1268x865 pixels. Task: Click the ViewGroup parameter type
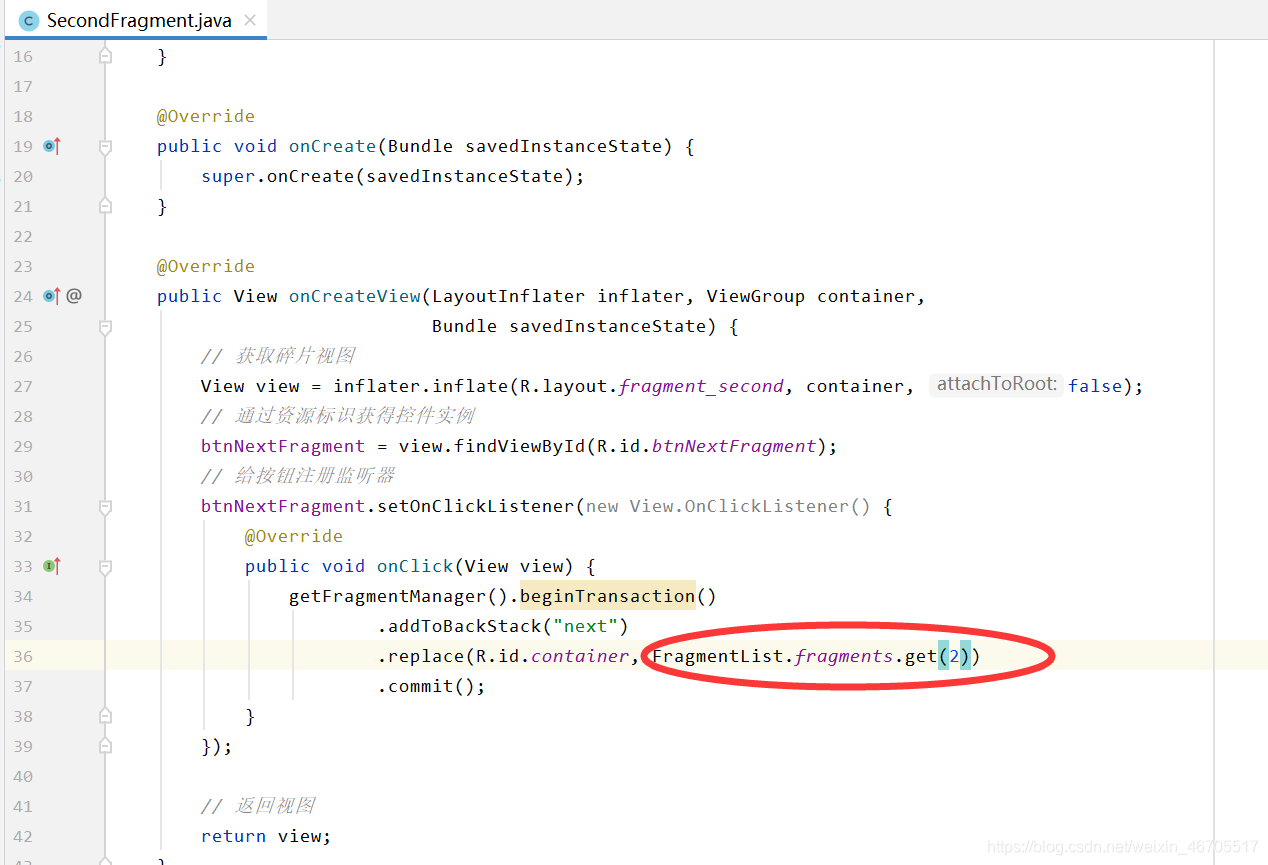coord(756,296)
